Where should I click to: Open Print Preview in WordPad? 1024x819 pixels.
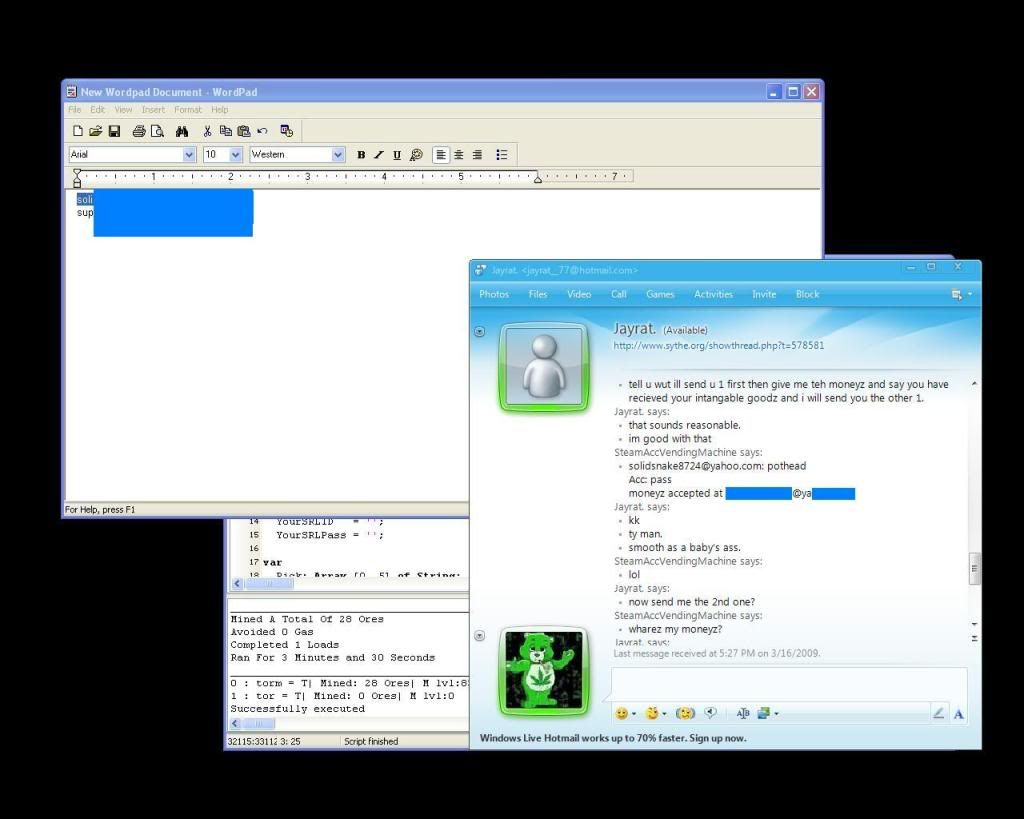click(157, 131)
